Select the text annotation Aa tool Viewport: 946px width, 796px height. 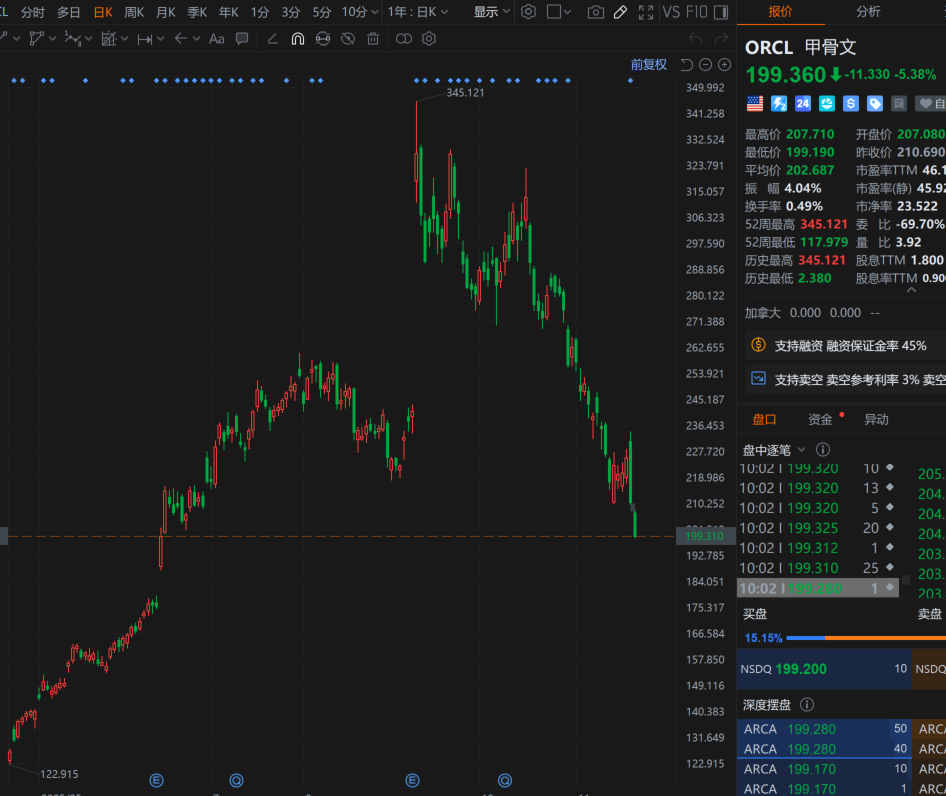click(x=216, y=39)
